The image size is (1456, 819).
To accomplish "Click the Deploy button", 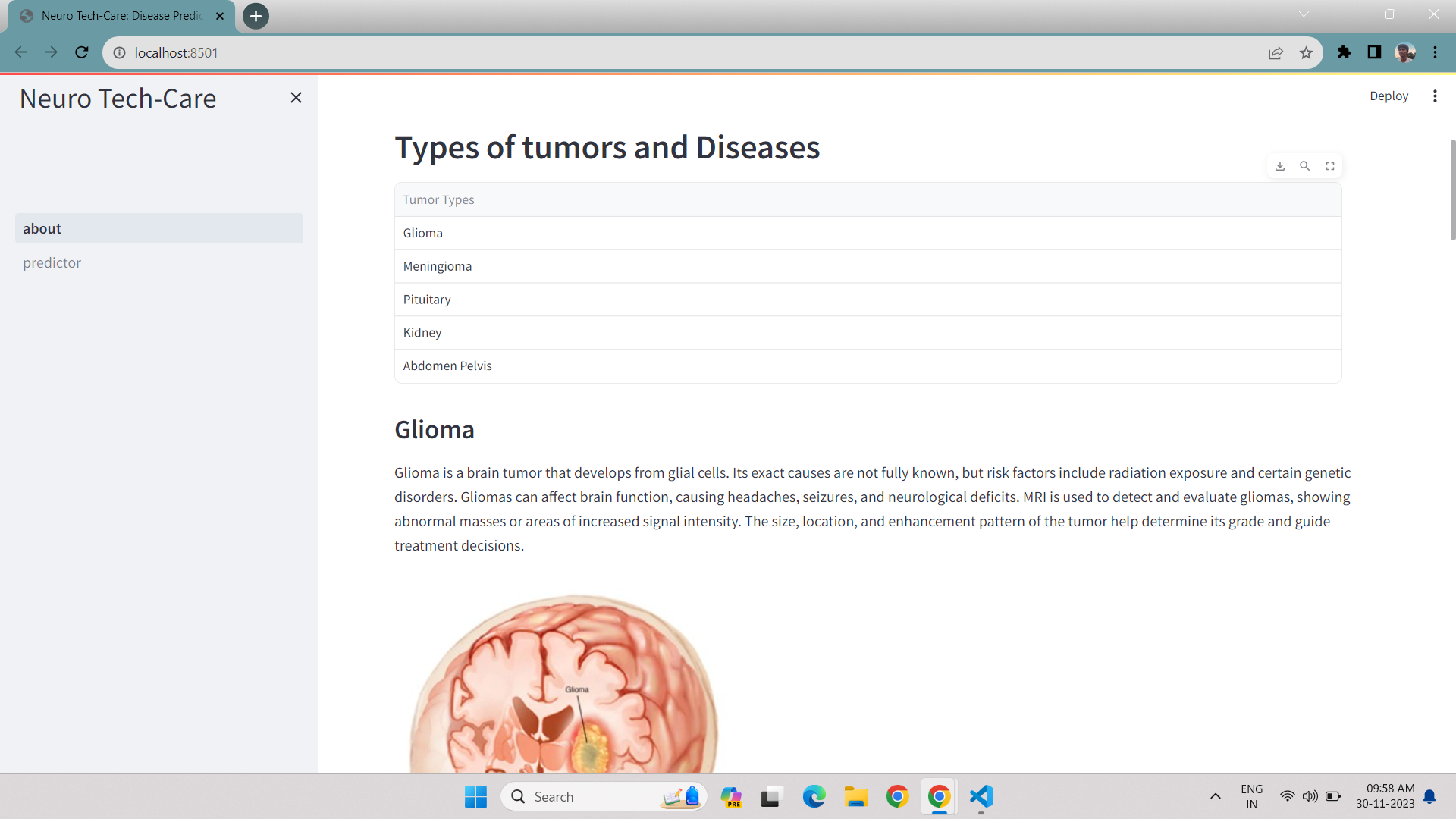I will pos(1389,96).
